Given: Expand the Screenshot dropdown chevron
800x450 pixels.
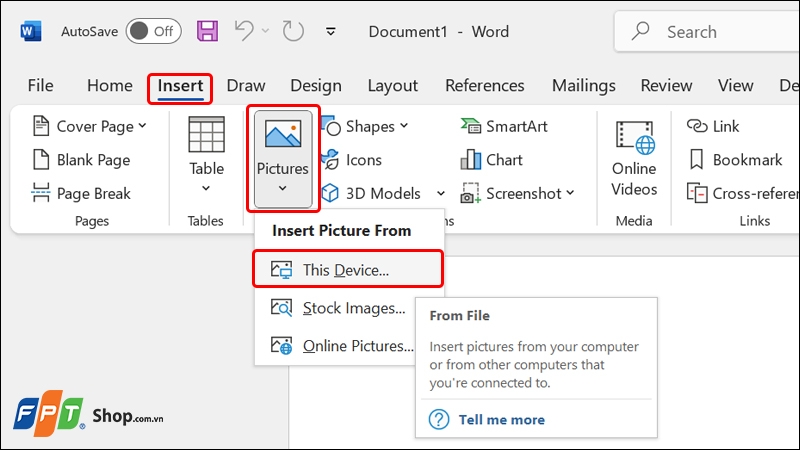Looking at the screenshot, I should pos(570,193).
